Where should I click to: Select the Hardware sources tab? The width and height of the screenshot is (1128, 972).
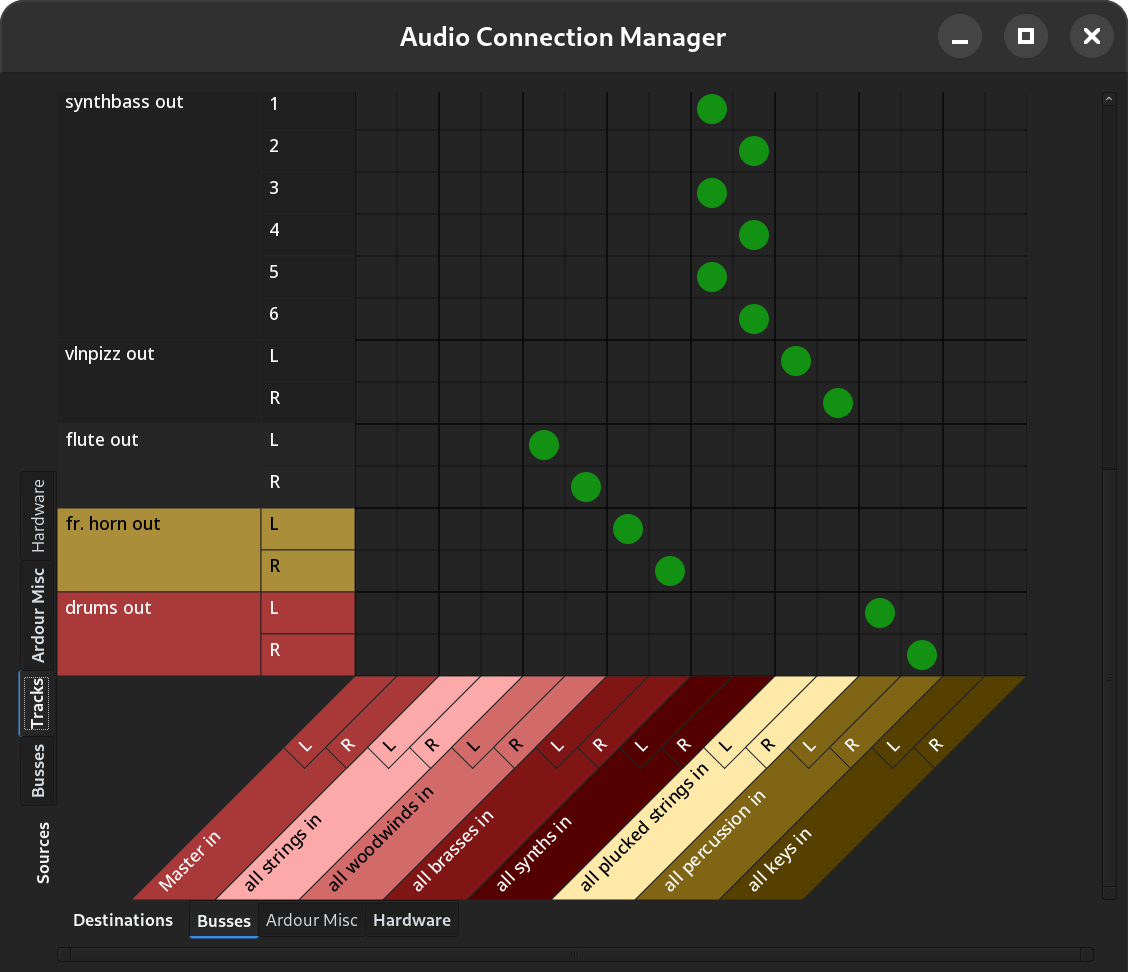(38, 512)
